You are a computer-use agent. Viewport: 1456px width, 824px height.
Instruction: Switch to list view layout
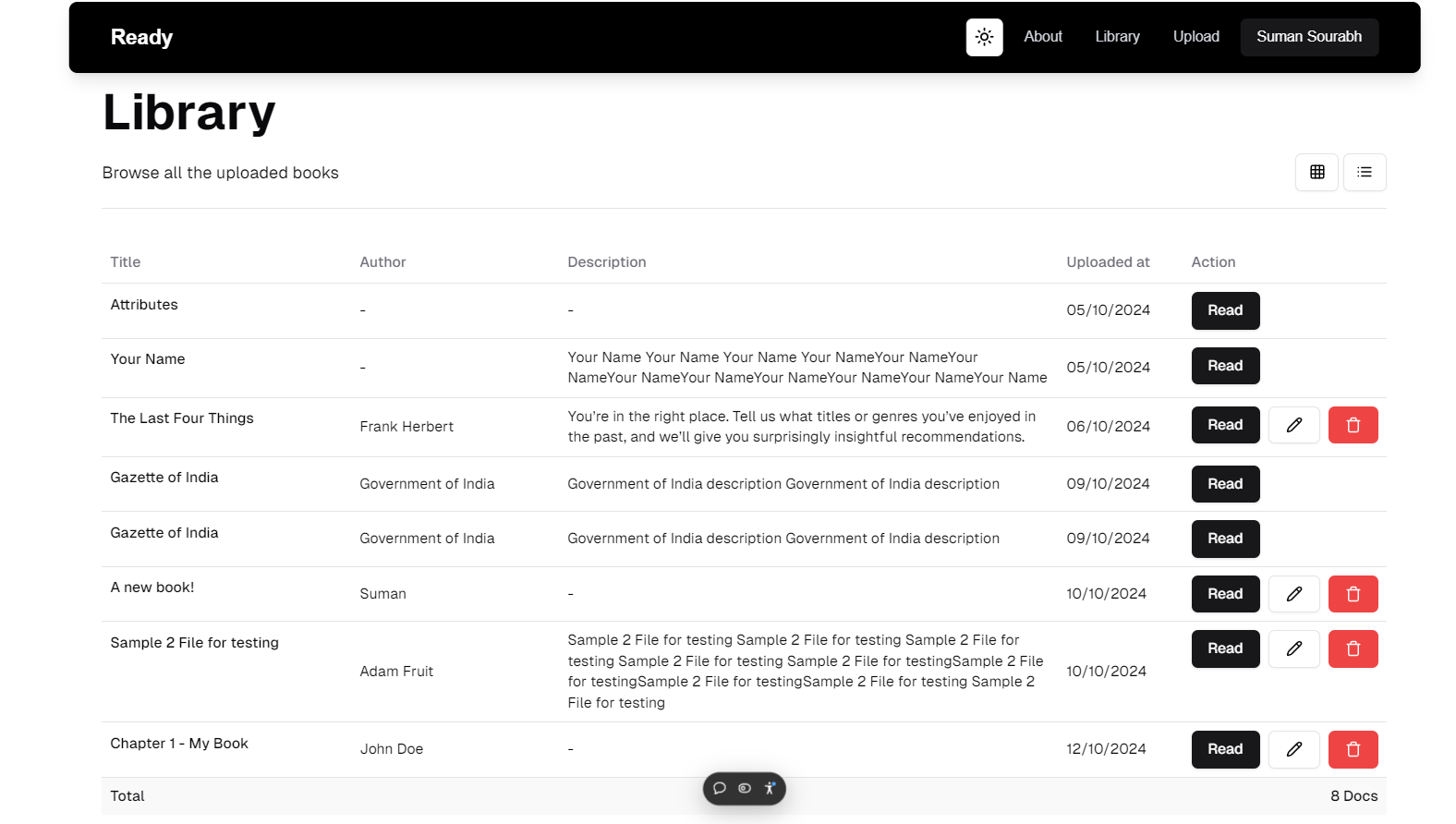[1364, 172]
